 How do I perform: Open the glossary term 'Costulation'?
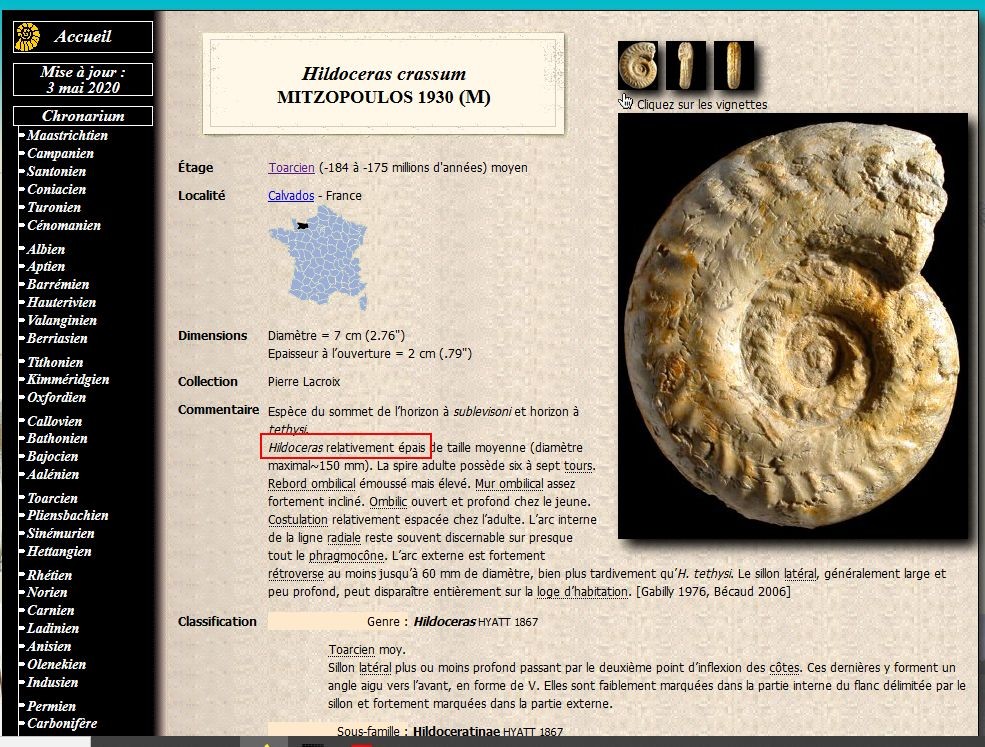(298, 520)
